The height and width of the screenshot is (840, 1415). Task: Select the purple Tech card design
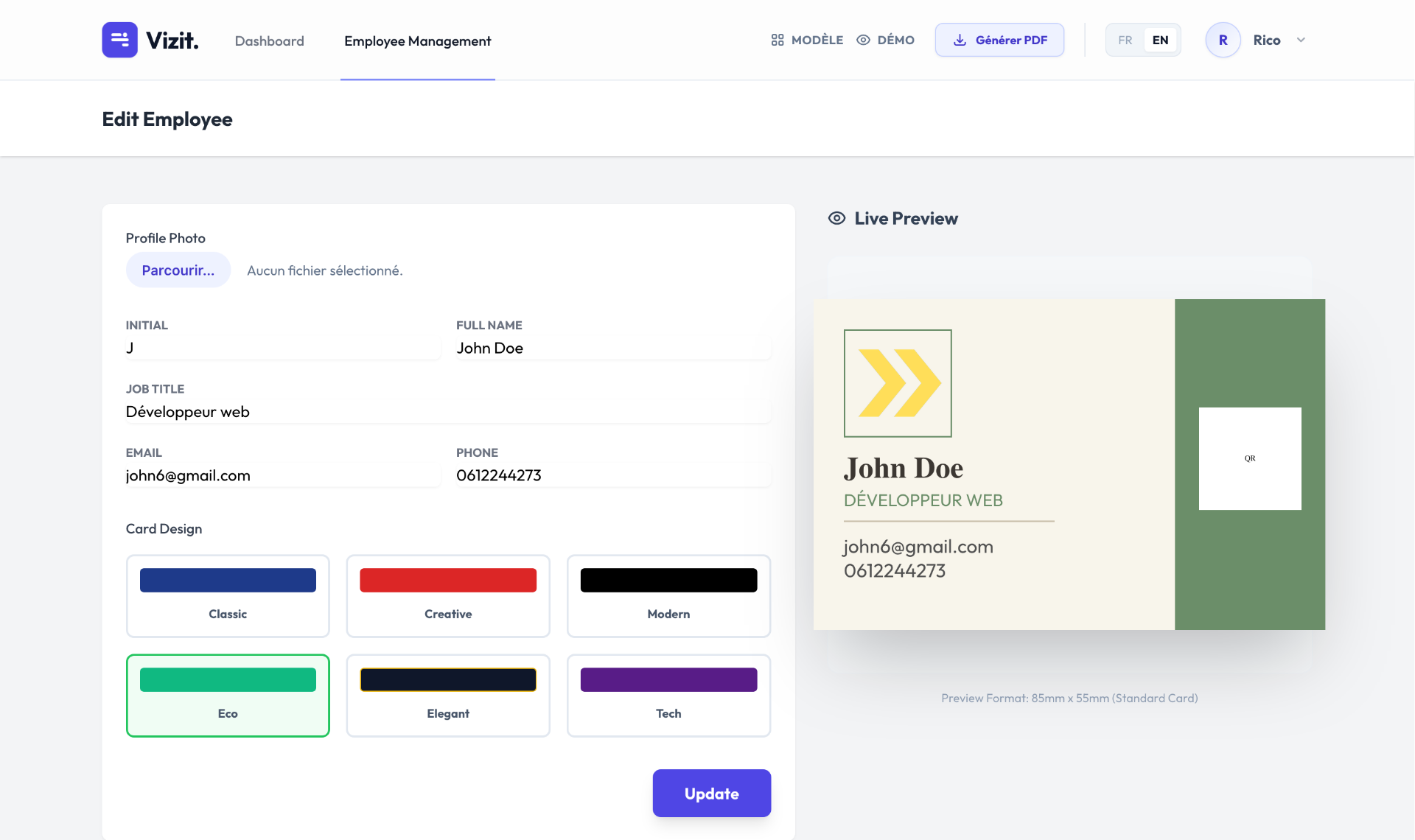click(668, 696)
